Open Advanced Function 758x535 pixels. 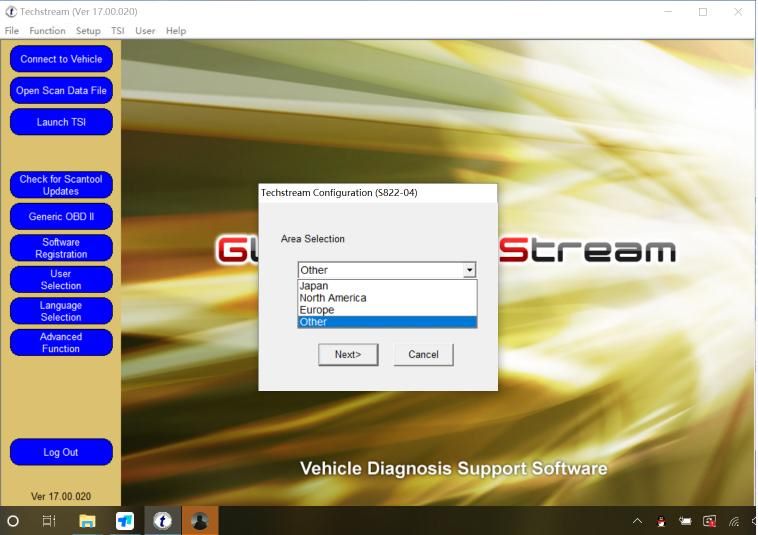pyautogui.click(x=61, y=343)
